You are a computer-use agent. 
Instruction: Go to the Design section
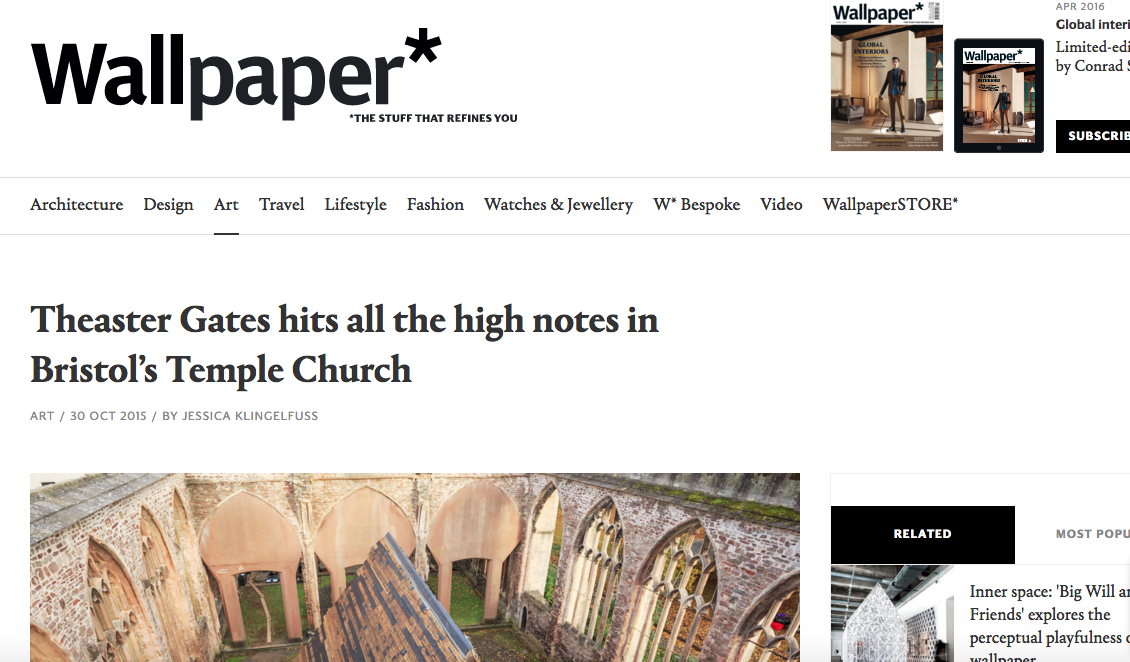tap(168, 205)
